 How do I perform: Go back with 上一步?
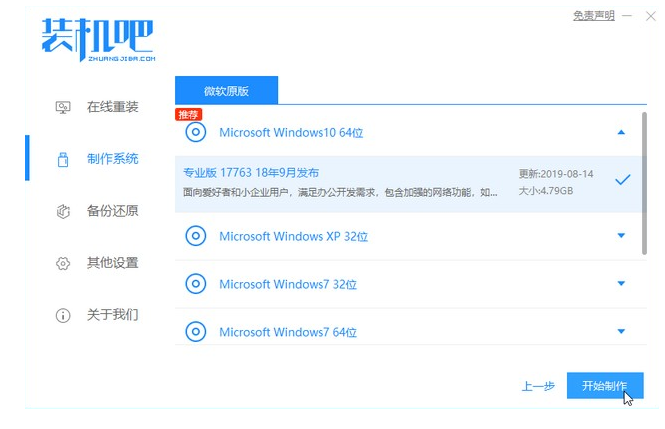click(538, 386)
